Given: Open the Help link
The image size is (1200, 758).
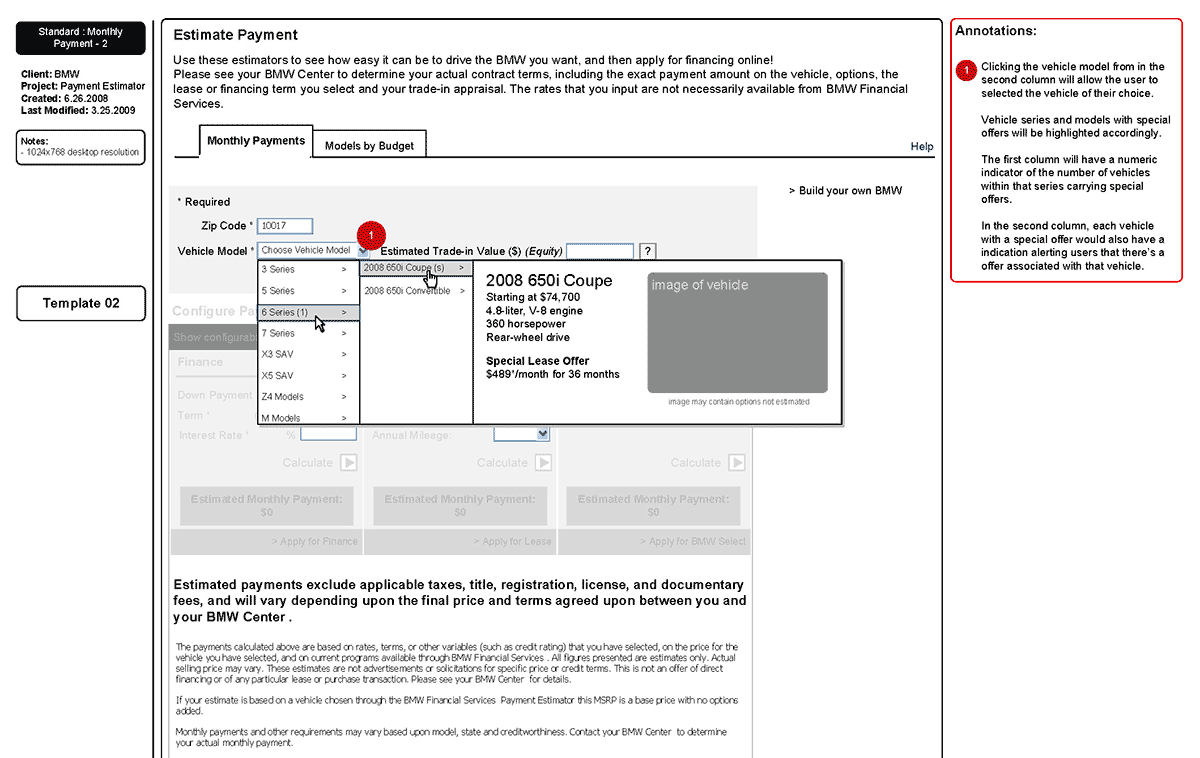Looking at the screenshot, I should [921, 147].
